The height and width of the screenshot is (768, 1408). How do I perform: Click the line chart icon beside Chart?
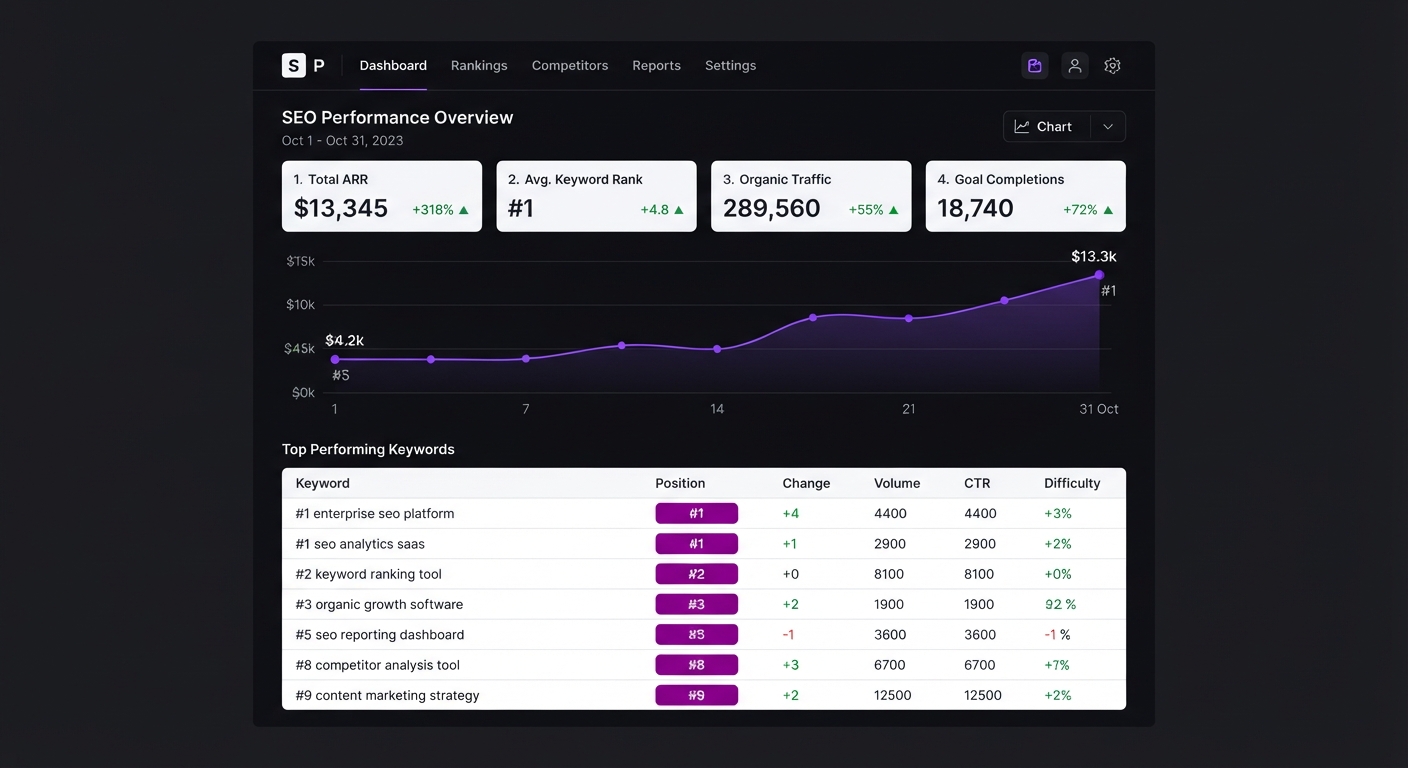pyautogui.click(x=1022, y=127)
